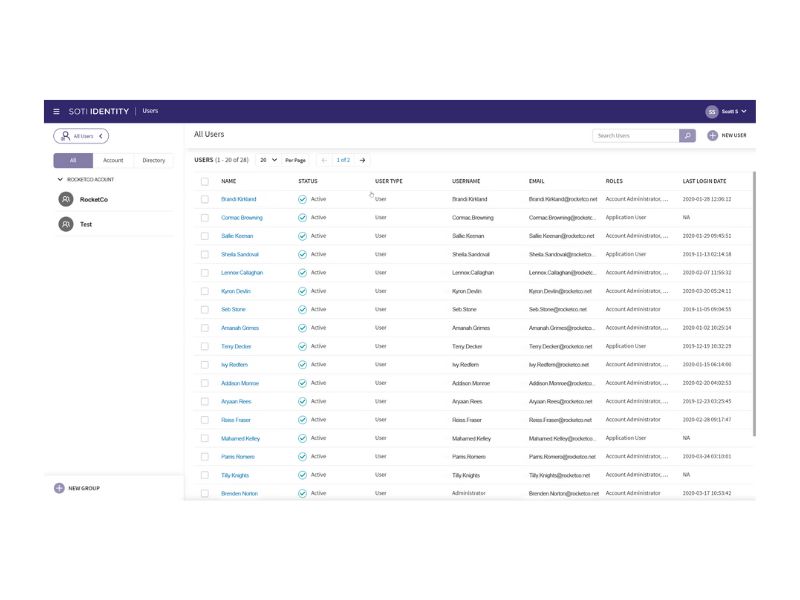Viewport: 800px width, 600px height.
Task: Go to next page arrow
Action: (362, 160)
